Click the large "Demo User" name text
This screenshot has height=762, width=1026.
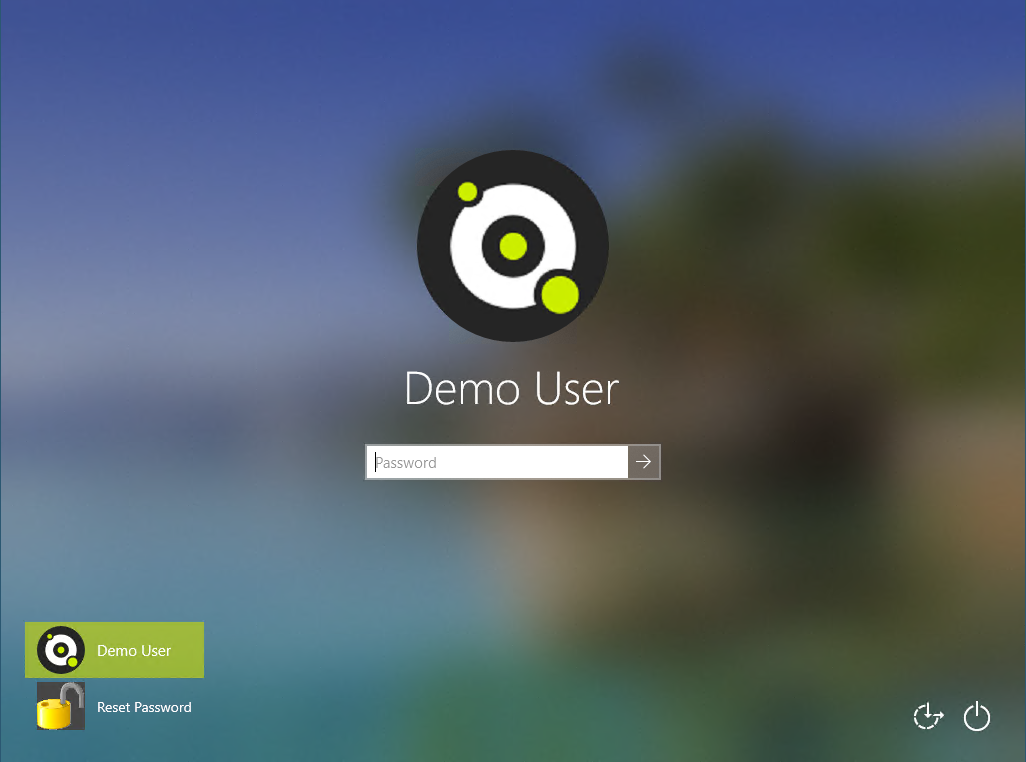point(512,389)
